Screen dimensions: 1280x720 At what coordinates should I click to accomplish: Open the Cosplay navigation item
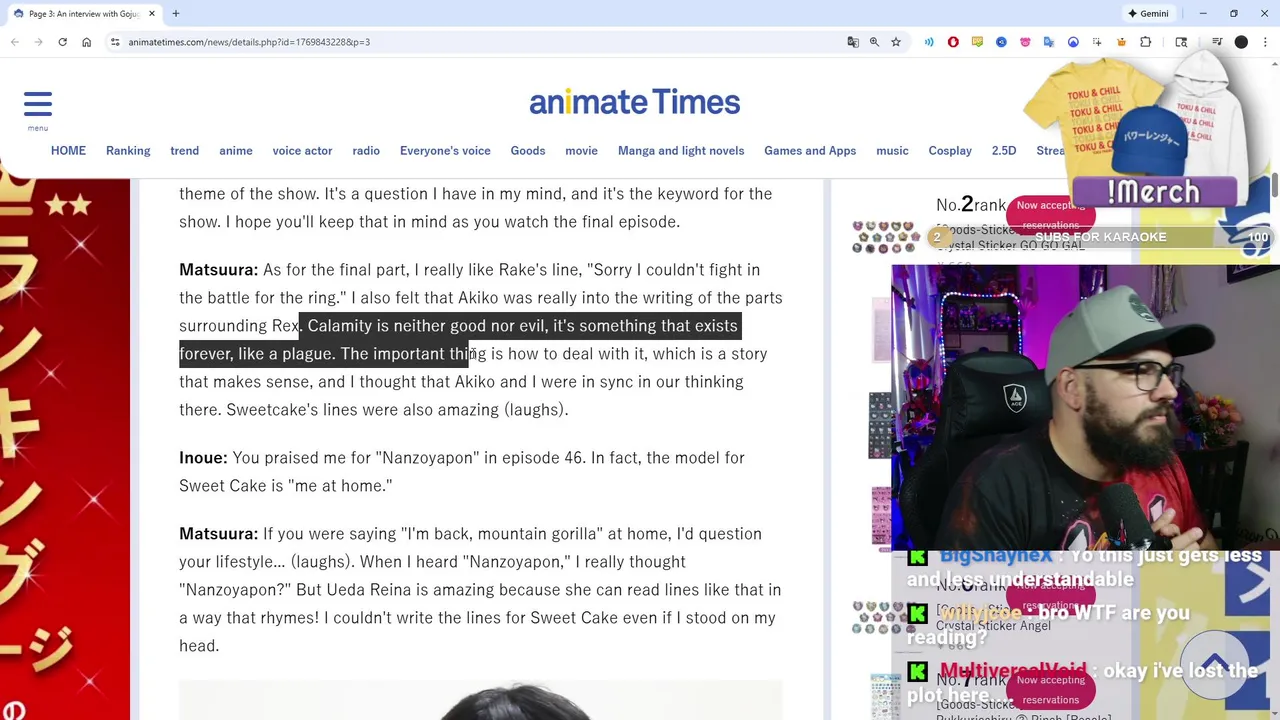coord(950,150)
